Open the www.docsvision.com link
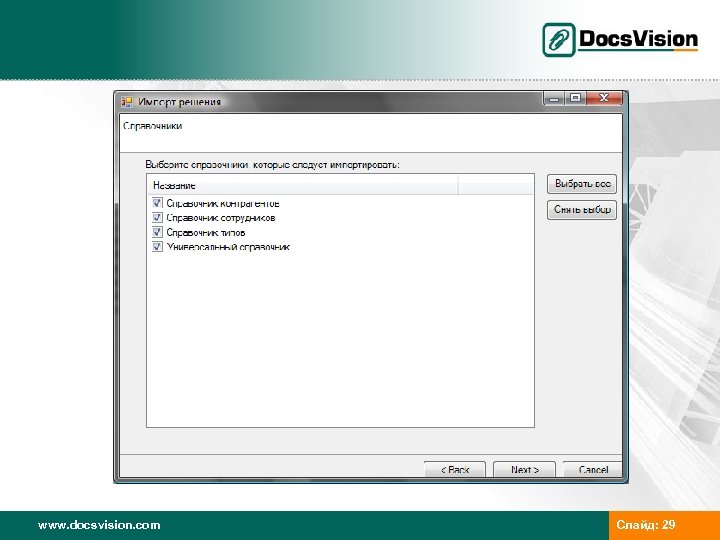 [99, 525]
